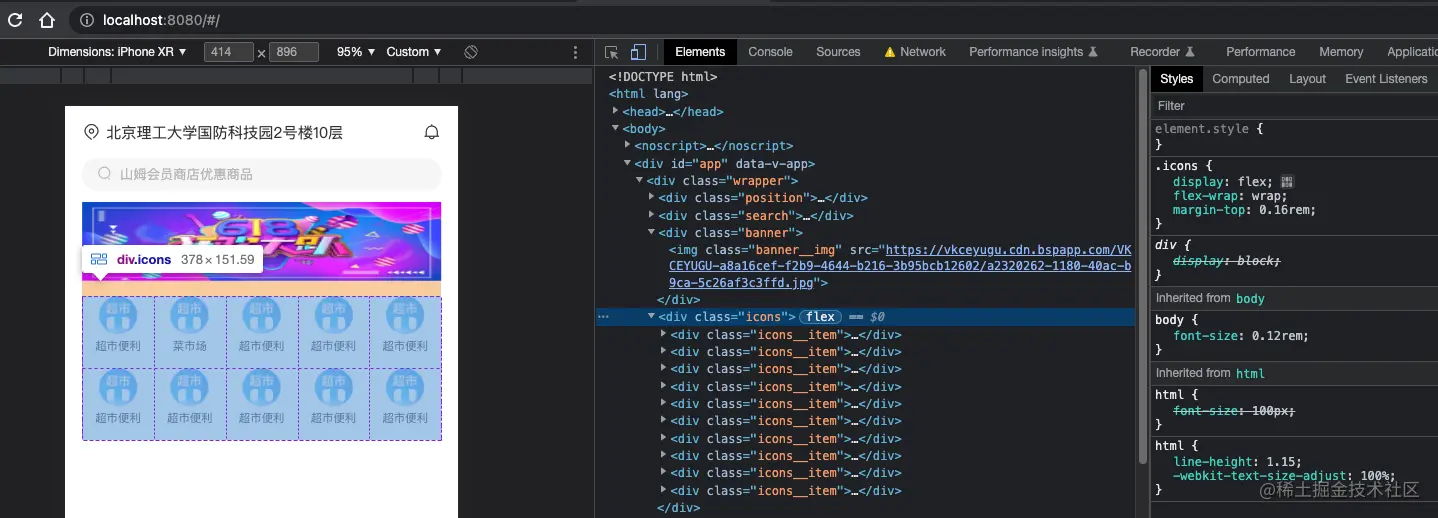
Task: Collapse the div id="app" node
Action: 627,163
